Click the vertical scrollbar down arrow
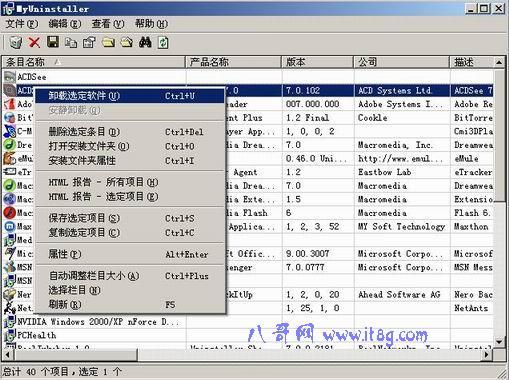This screenshot has height=380, width=509. [499, 342]
